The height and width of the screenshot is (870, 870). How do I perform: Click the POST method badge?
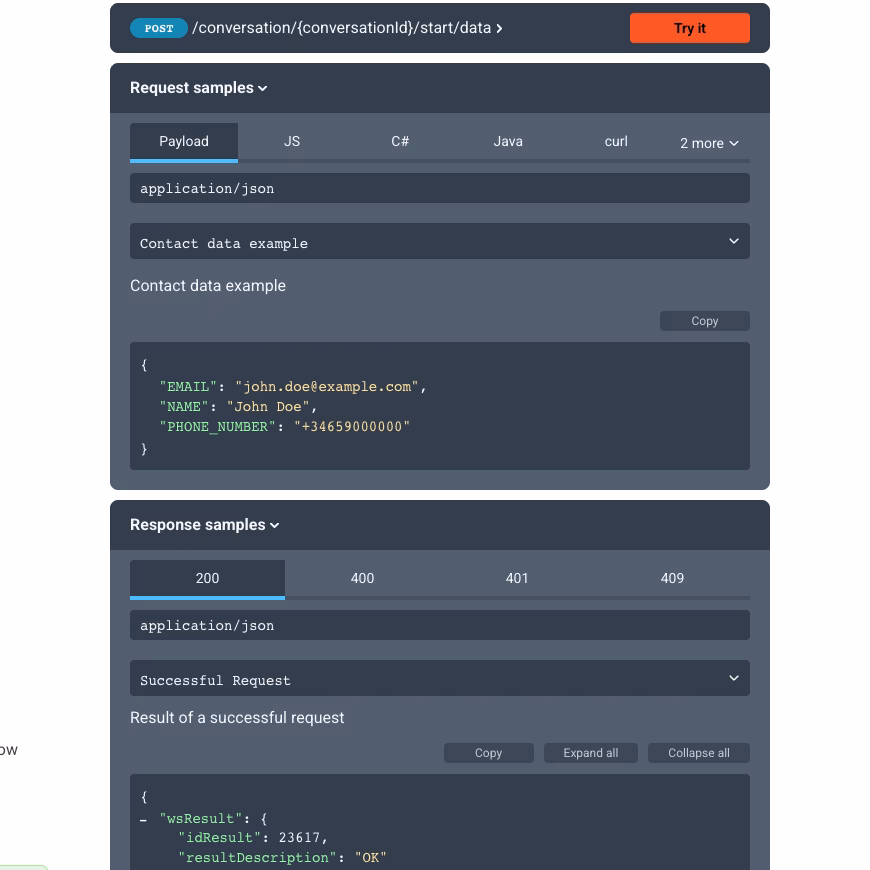(x=159, y=28)
